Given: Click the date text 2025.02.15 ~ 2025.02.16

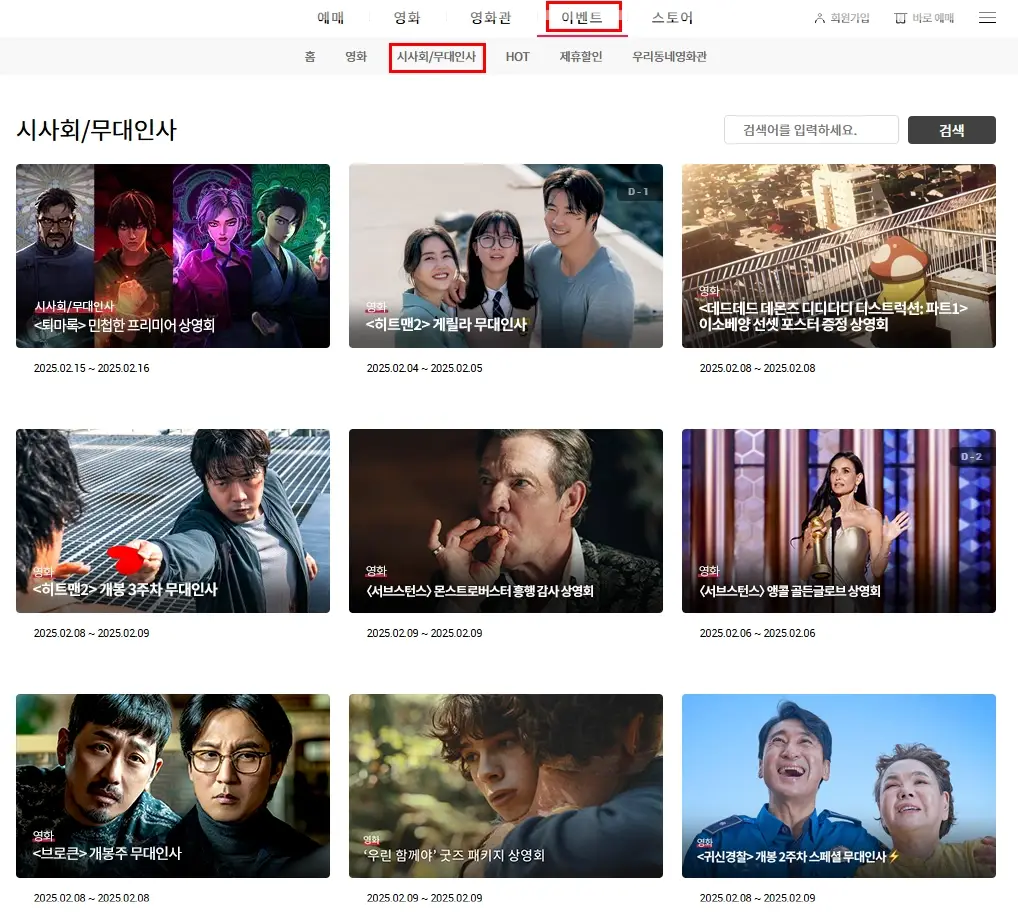Looking at the screenshot, I should 92,368.
